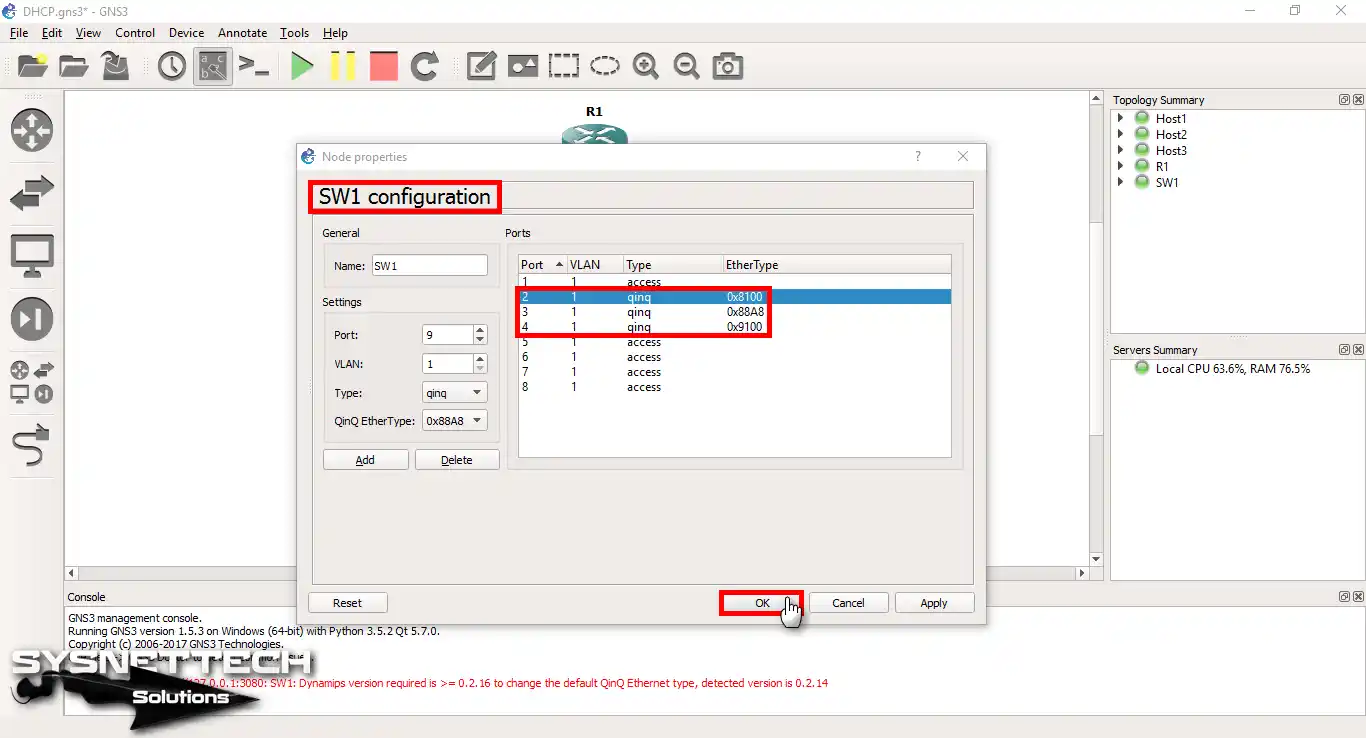Screen dimensions: 1366x738
Task: Click the Name field containing SW1
Action: pyautogui.click(x=429, y=266)
